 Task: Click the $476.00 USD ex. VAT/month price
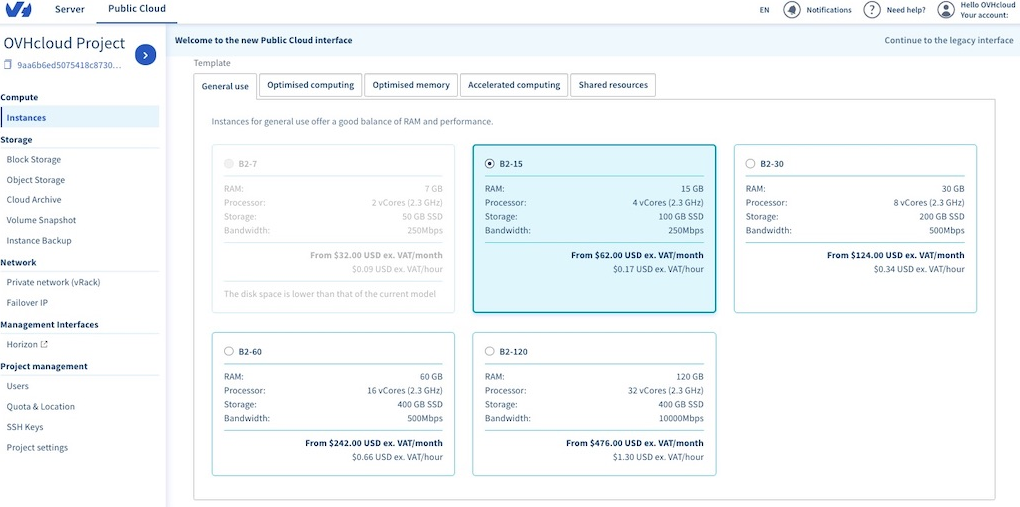point(635,443)
